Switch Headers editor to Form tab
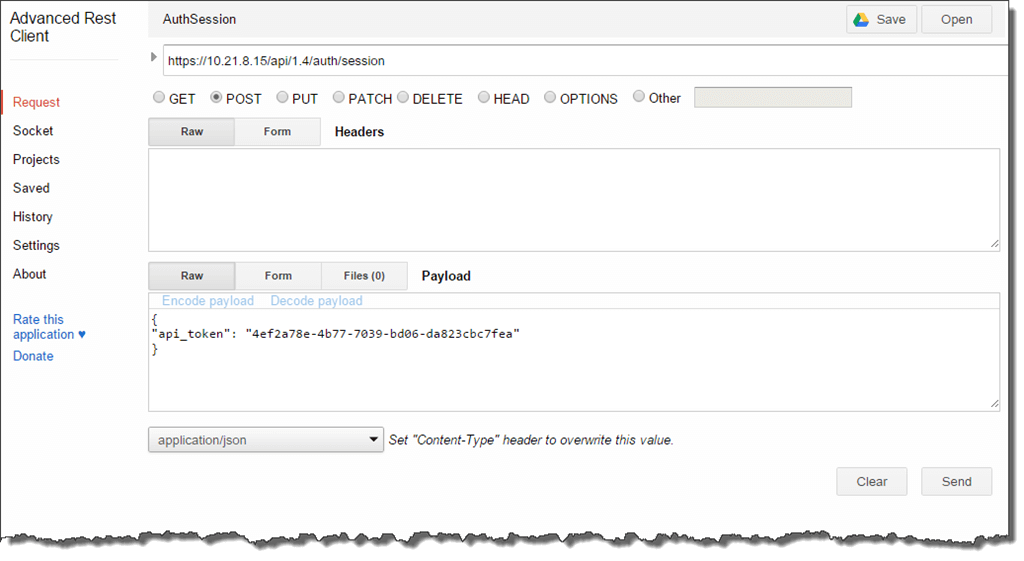 pyautogui.click(x=278, y=131)
